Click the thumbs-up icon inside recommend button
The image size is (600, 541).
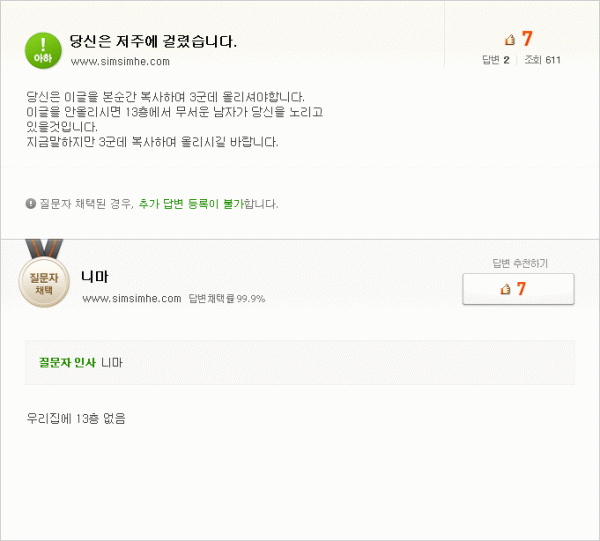(505, 289)
